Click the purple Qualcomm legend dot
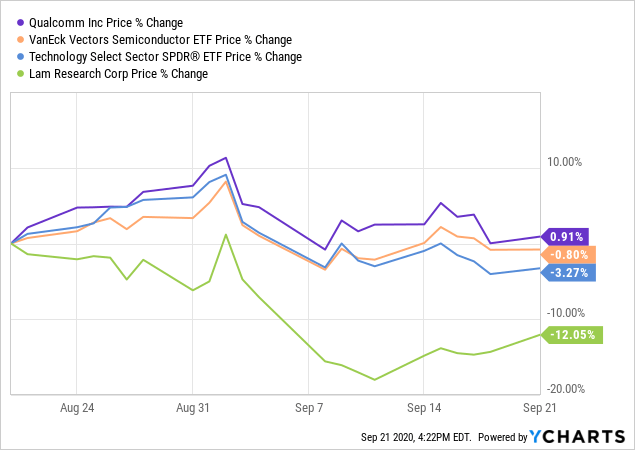Screen dimensions: 635x450 pyautogui.click(x=18, y=23)
